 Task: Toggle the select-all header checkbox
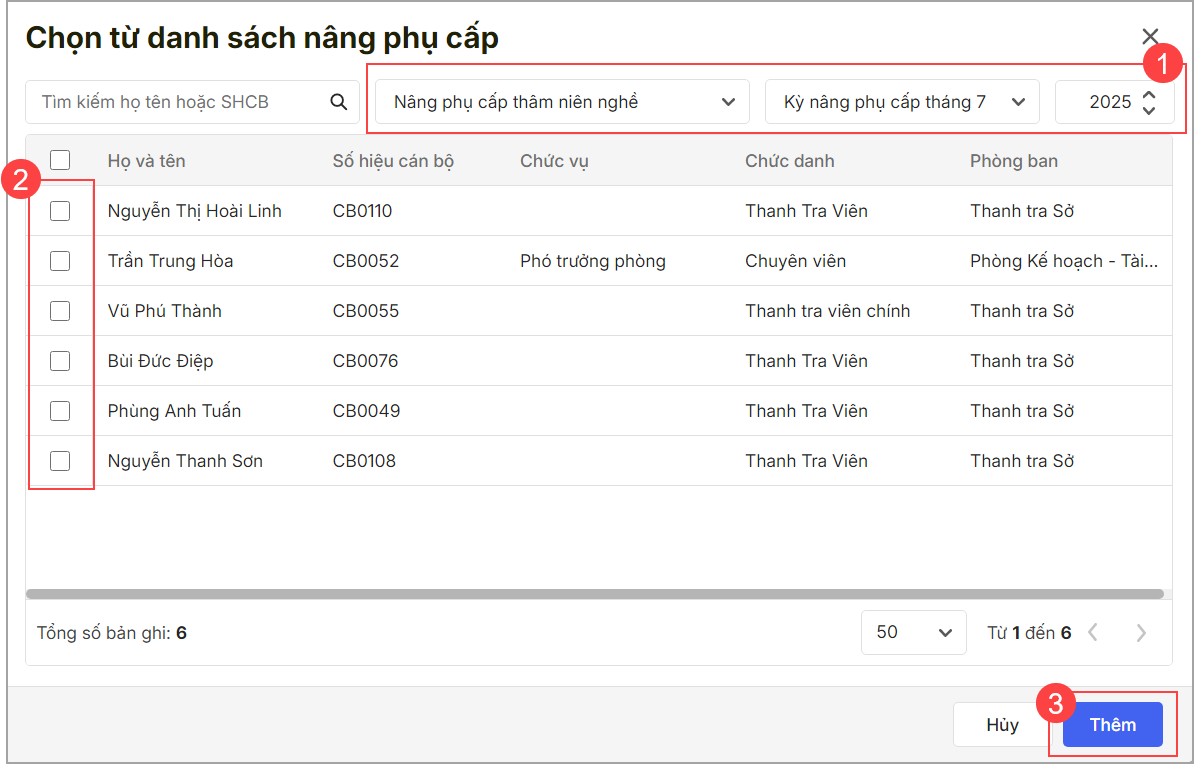(x=60, y=160)
